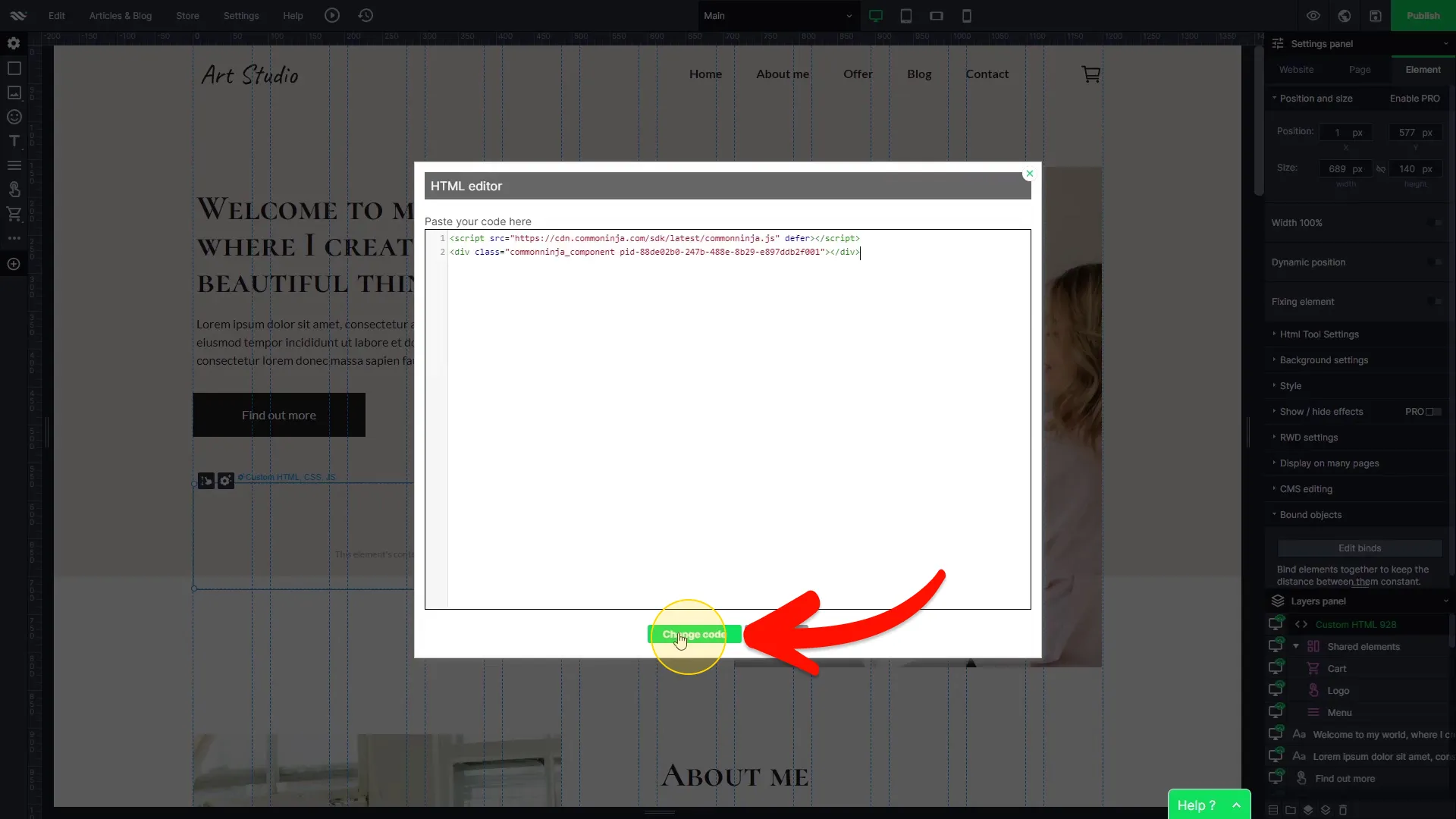Click Enable PRO link
Viewport: 1456px width, 819px height.
click(x=1414, y=99)
